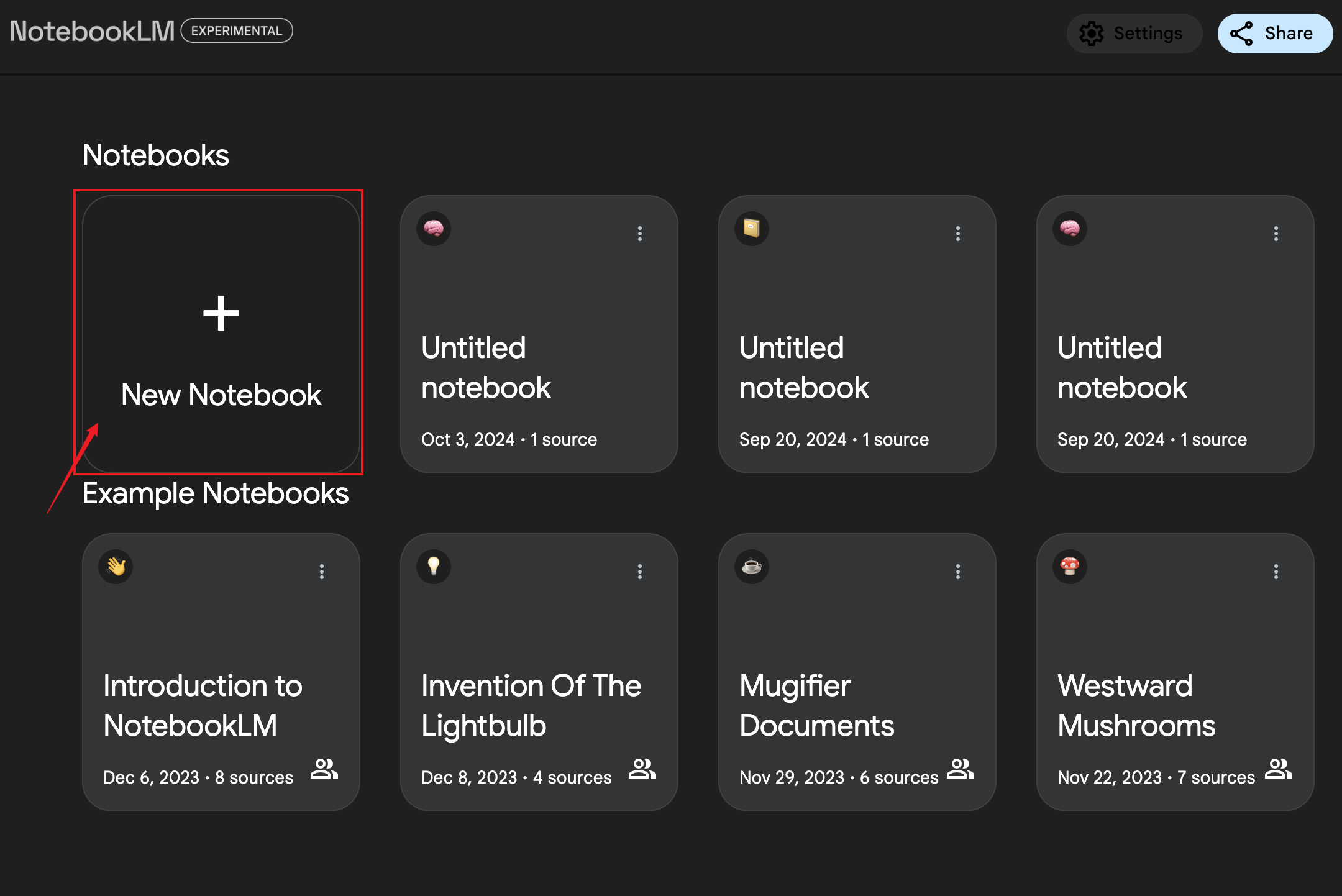Open options menu for Mugifier Documents
The image size is (1342, 896).
tap(958, 572)
